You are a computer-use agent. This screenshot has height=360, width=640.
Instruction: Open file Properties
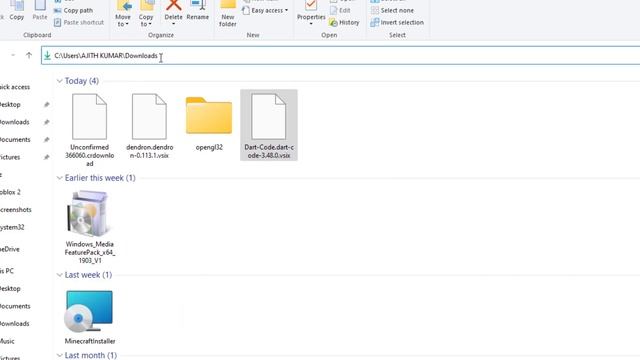[x=311, y=13]
